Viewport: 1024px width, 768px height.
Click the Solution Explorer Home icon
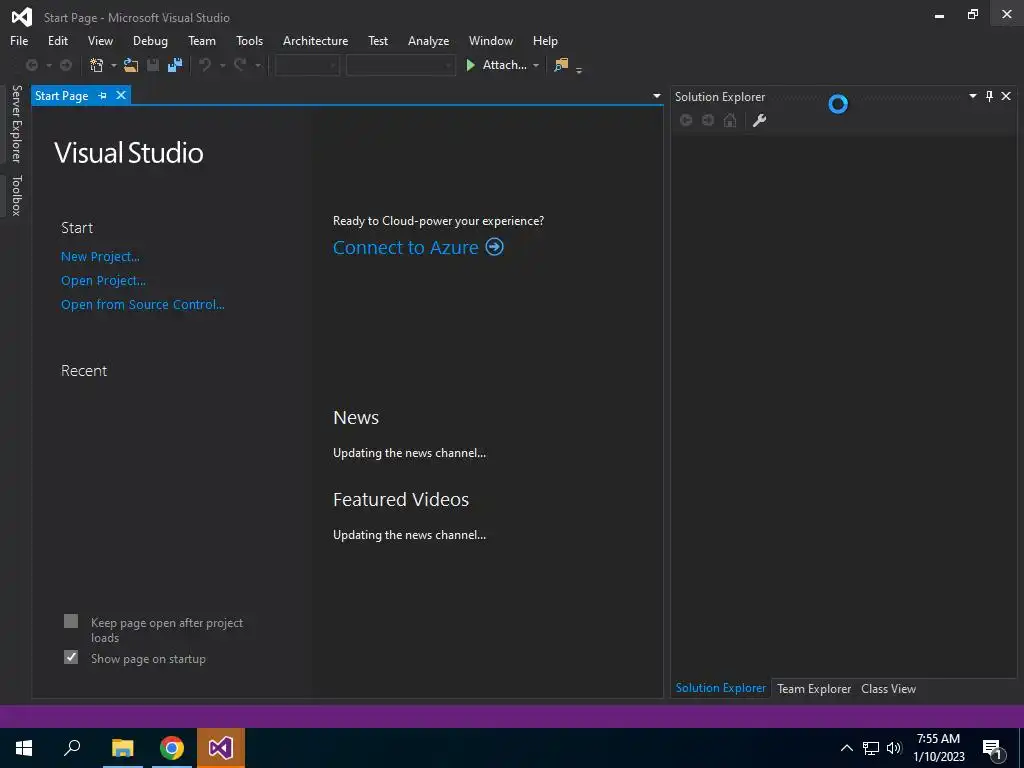point(730,120)
